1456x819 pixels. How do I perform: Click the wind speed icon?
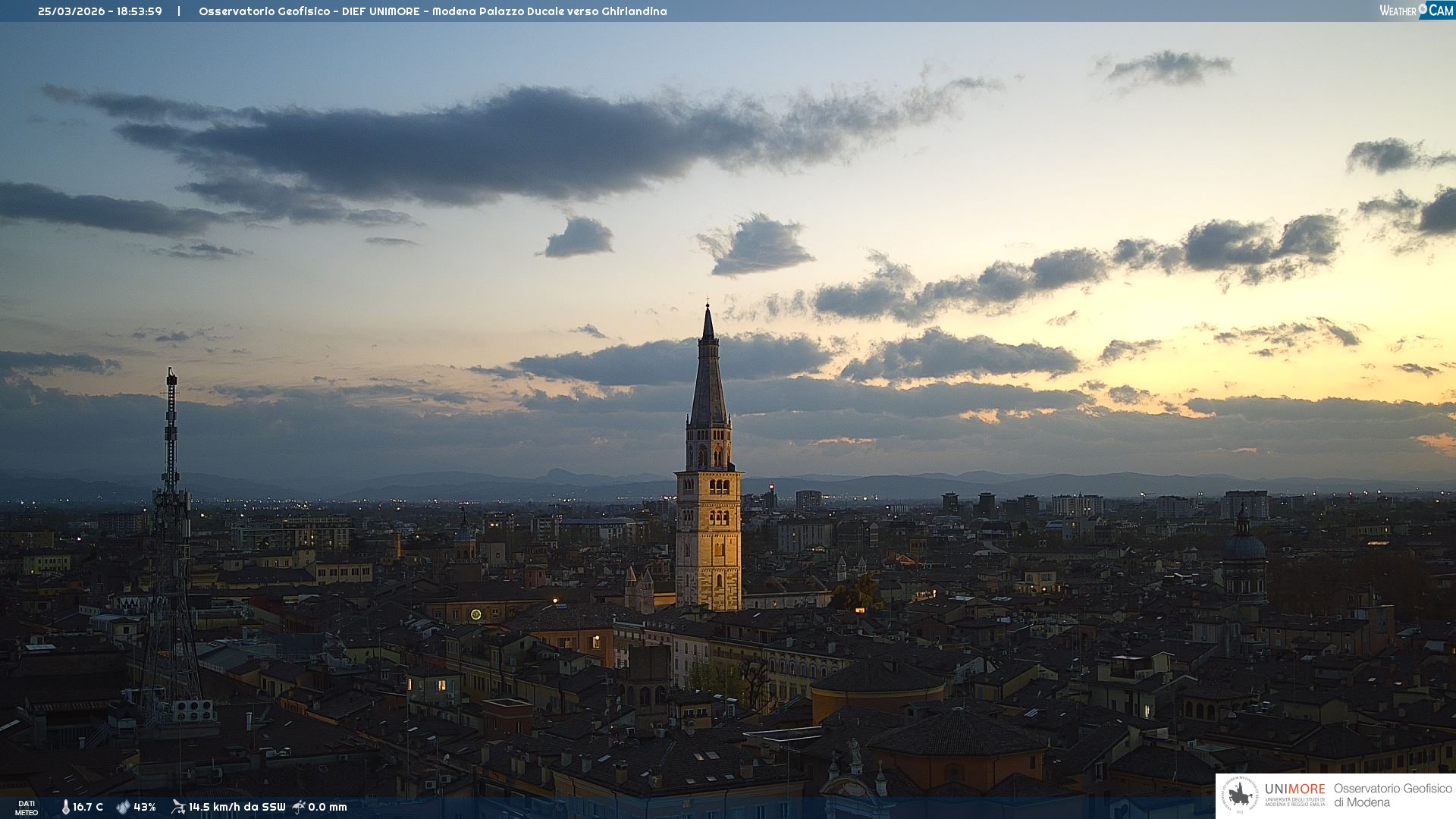[x=178, y=807]
